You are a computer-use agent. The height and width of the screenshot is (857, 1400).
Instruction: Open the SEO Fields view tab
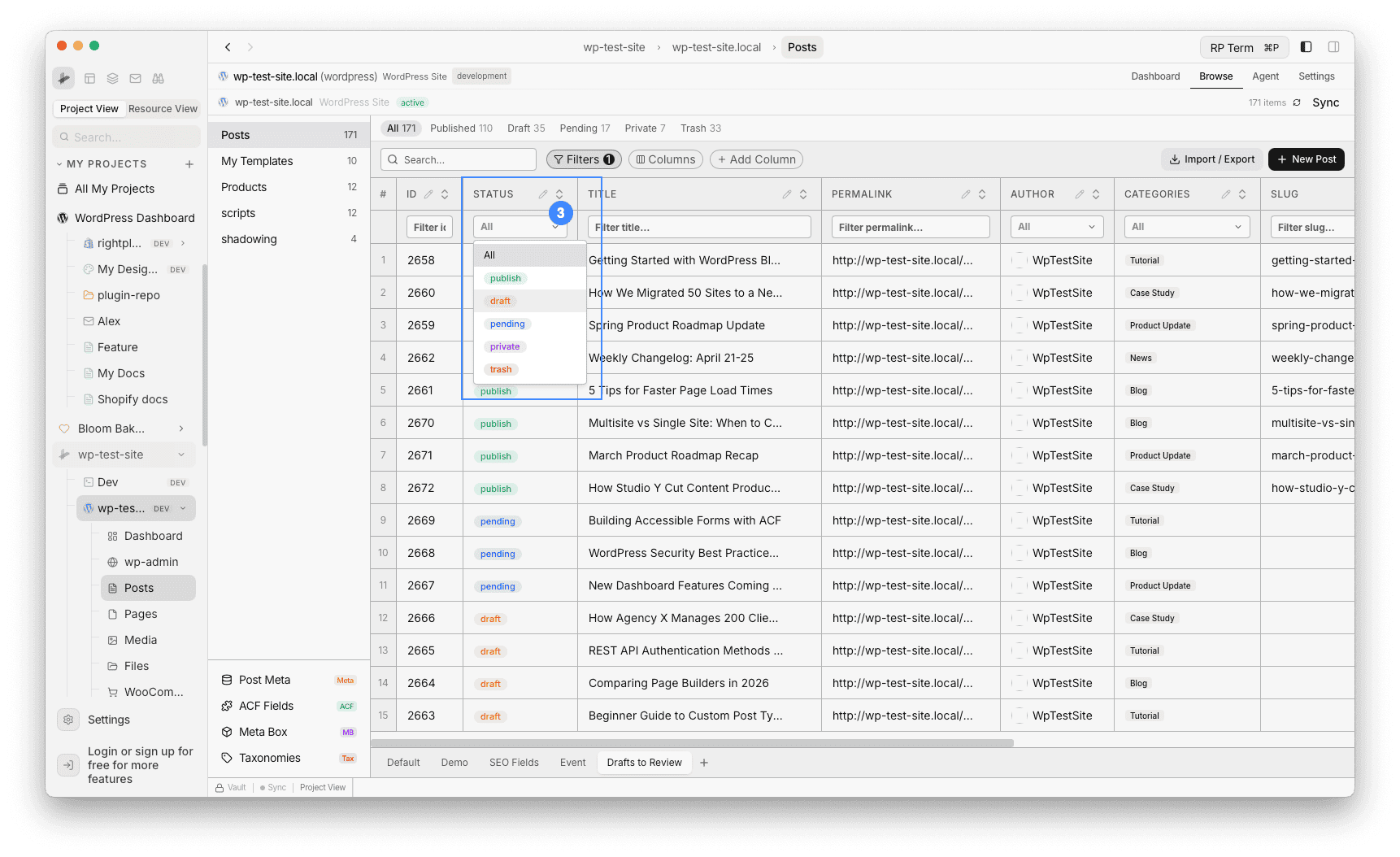pyautogui.click(x=514, y=763)
